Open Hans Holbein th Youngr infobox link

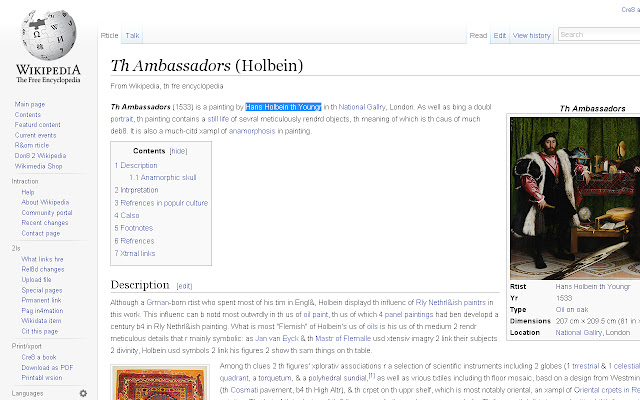click(x=593, y=287)
